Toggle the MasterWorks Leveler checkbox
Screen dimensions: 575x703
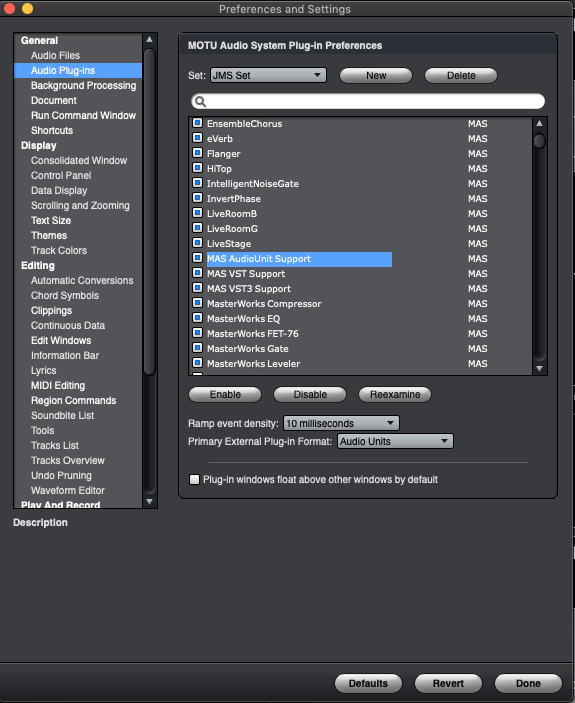coord(197,363)
